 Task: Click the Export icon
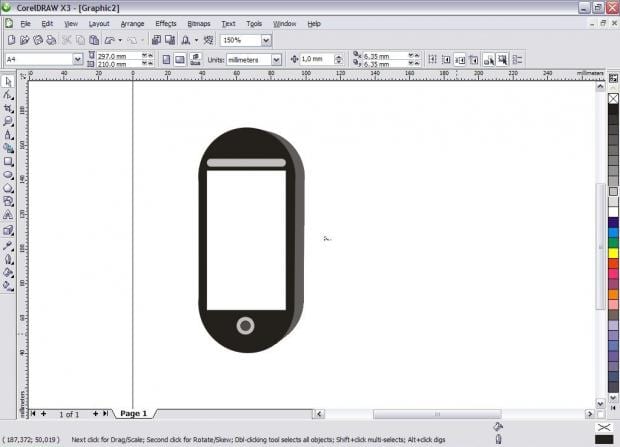[x=170, y=40]
